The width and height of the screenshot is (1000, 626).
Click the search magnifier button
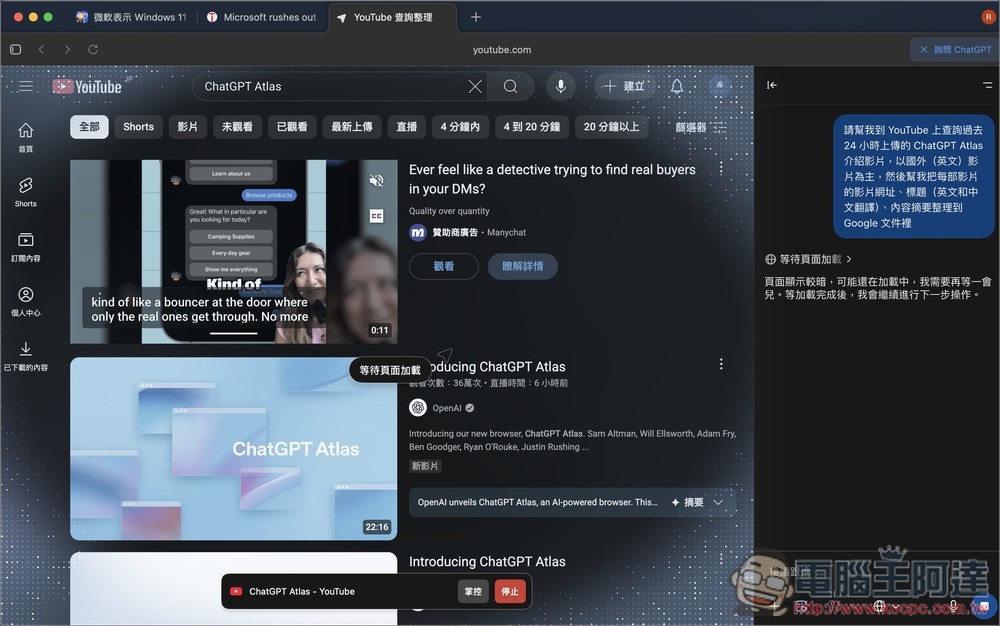[511, 87]
